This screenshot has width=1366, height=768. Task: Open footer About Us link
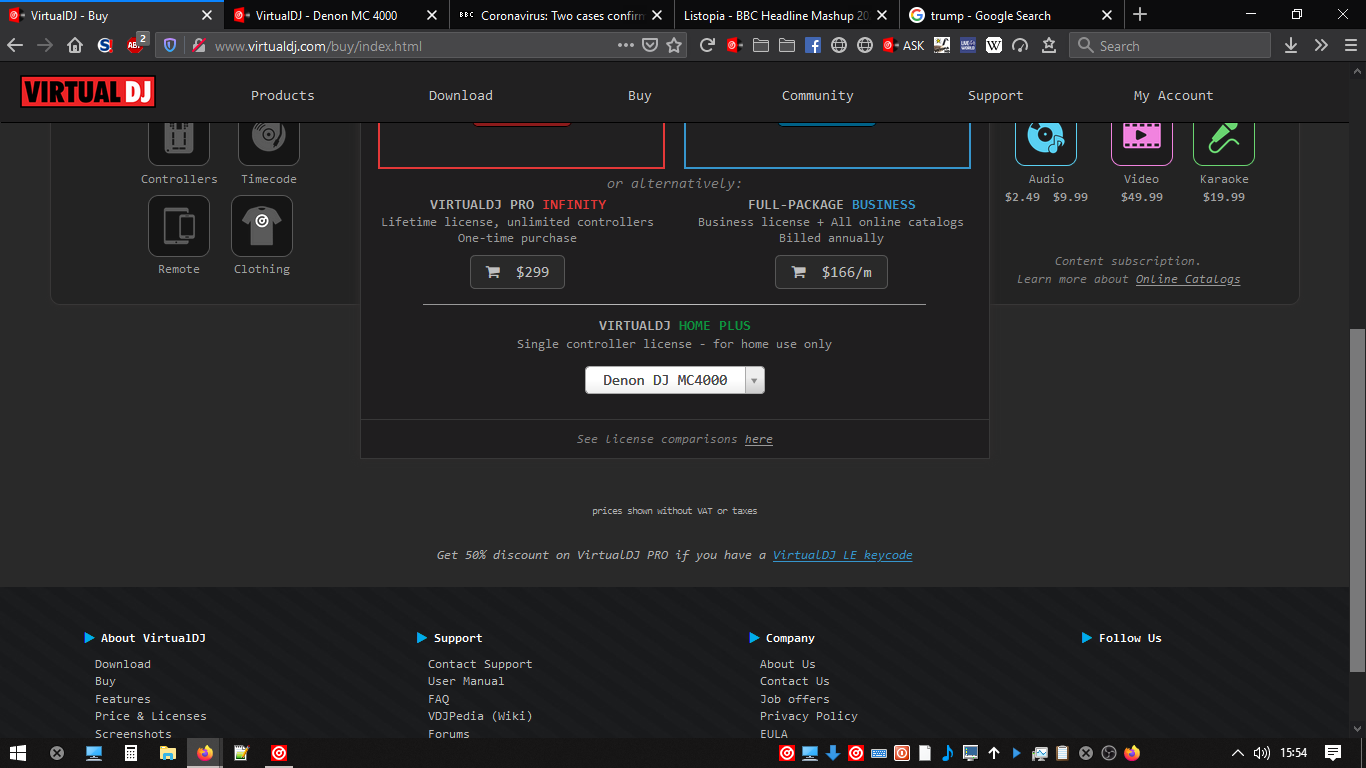coord(788,664)
